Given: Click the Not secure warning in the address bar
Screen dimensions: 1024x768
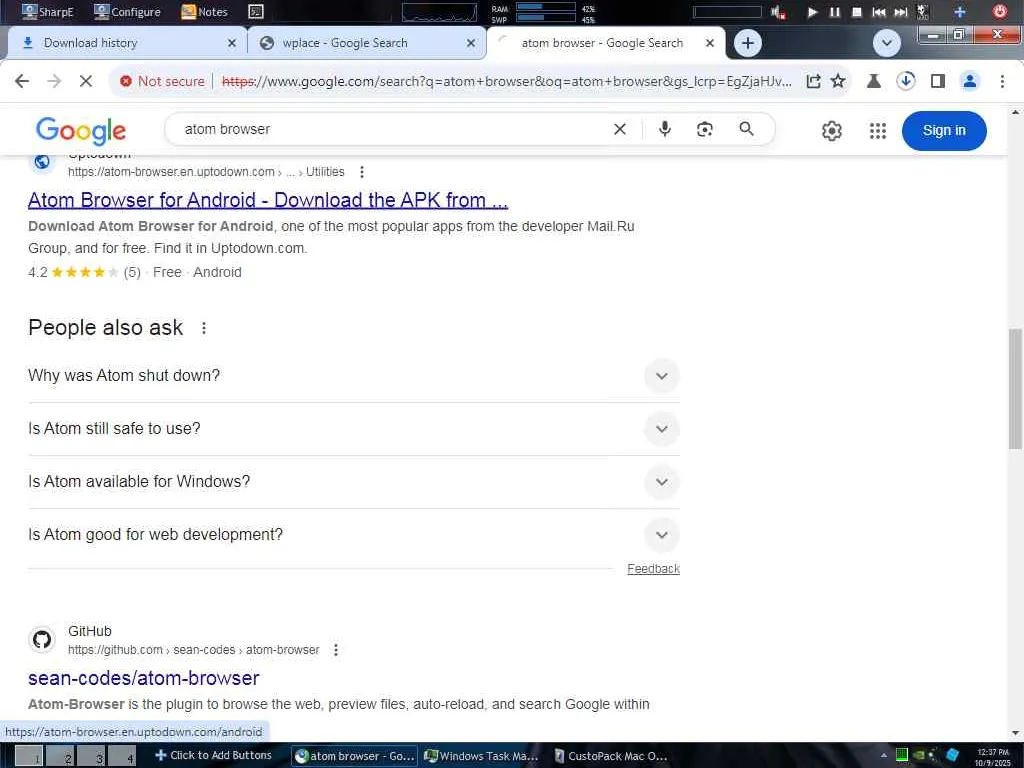Looking at the screenshot, I should (x=163, y=81).
